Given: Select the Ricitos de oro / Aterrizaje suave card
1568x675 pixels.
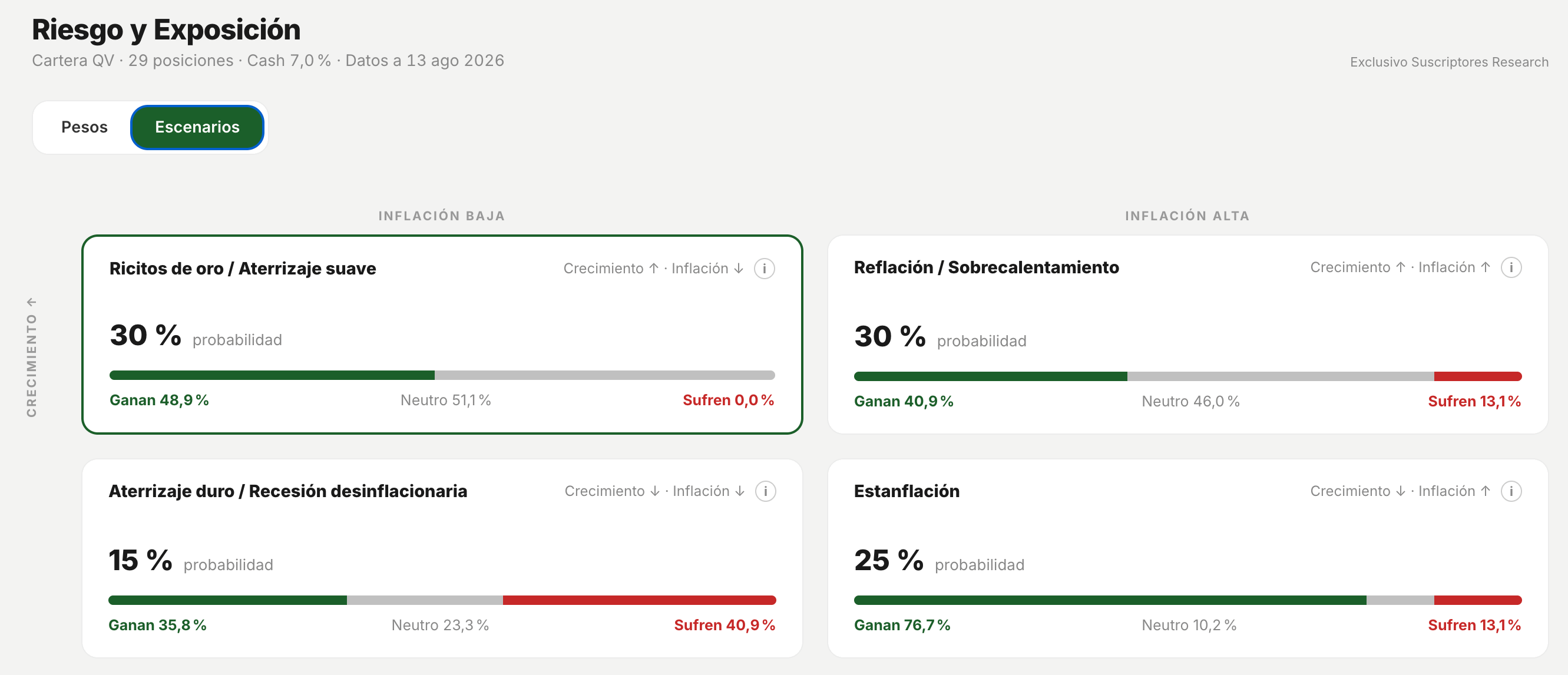Looking at the screenshot, I should click(x=442, y=334).
